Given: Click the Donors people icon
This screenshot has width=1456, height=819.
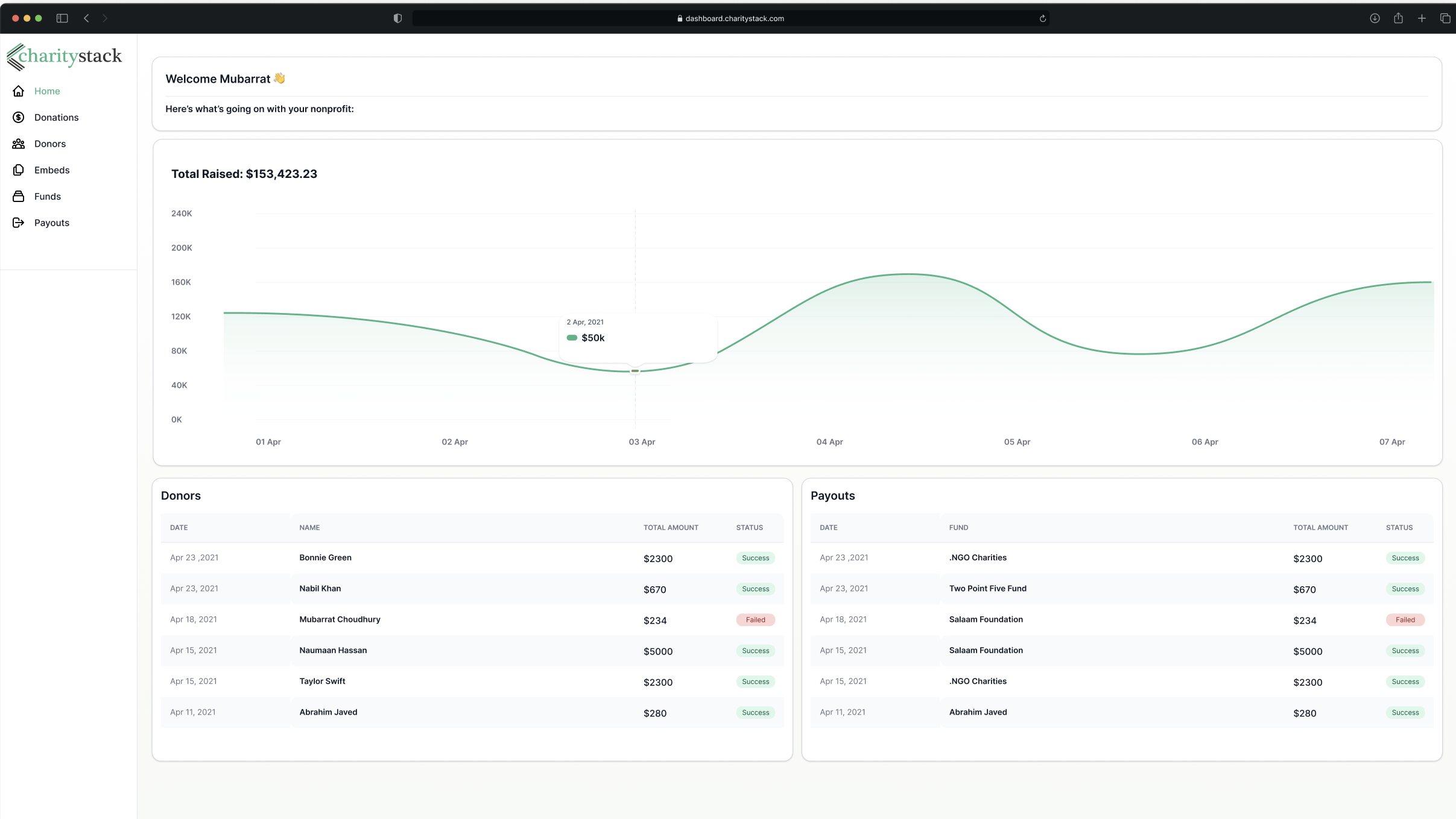Looking at the screenshot, I should coord(19,144).
